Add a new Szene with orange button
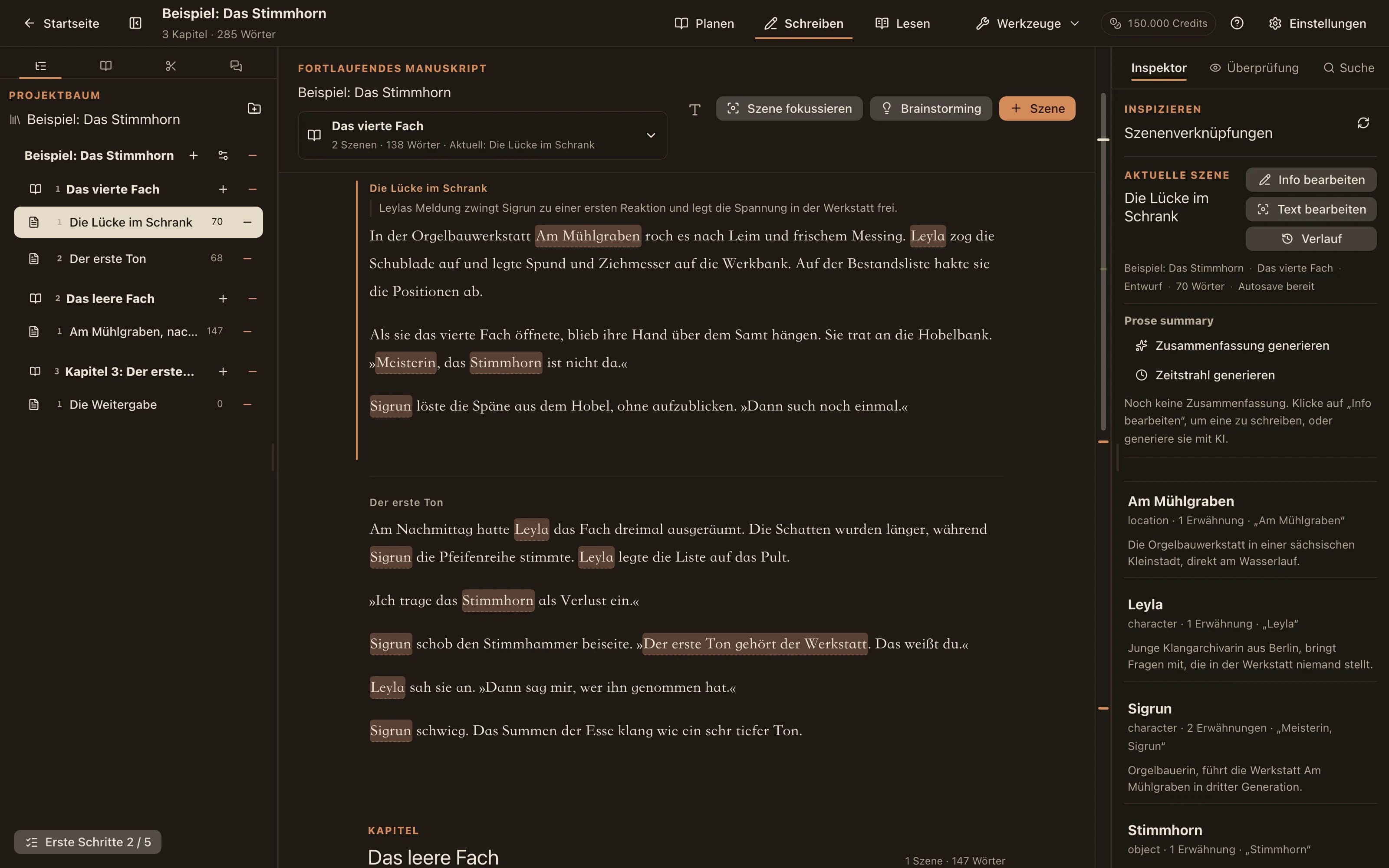The image size is (1389, 868). [1037, 108]
